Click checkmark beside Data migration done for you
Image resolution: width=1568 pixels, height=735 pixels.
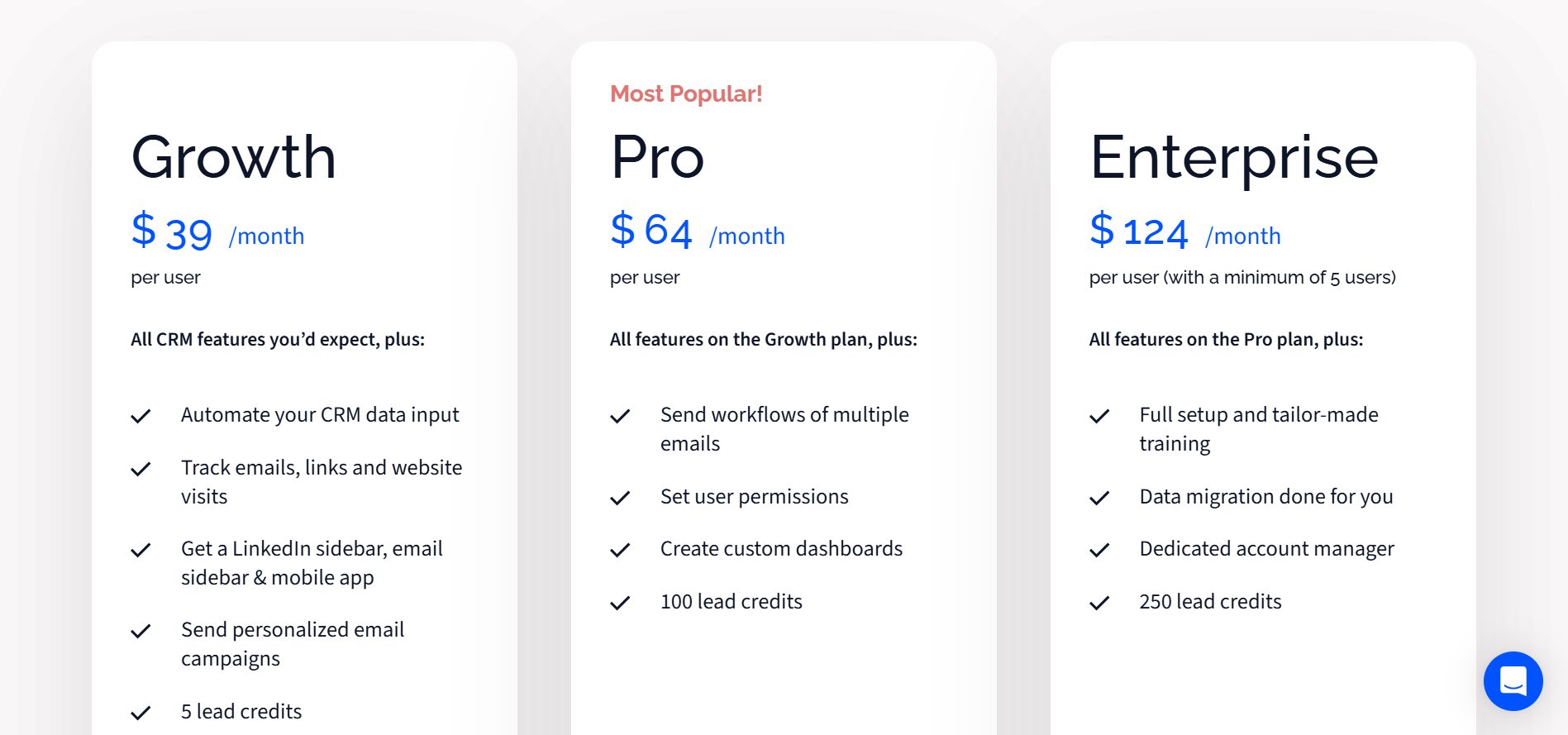pyautogui.click(x=1099, y=498)
